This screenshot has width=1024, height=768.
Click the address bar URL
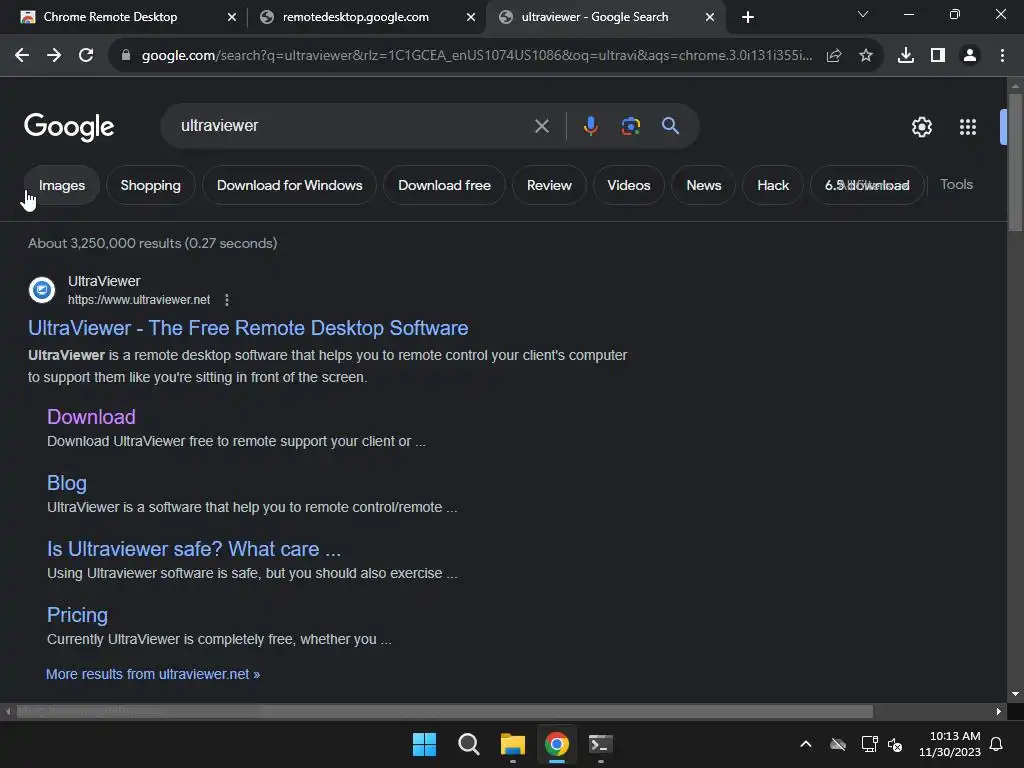click(477, 56)
